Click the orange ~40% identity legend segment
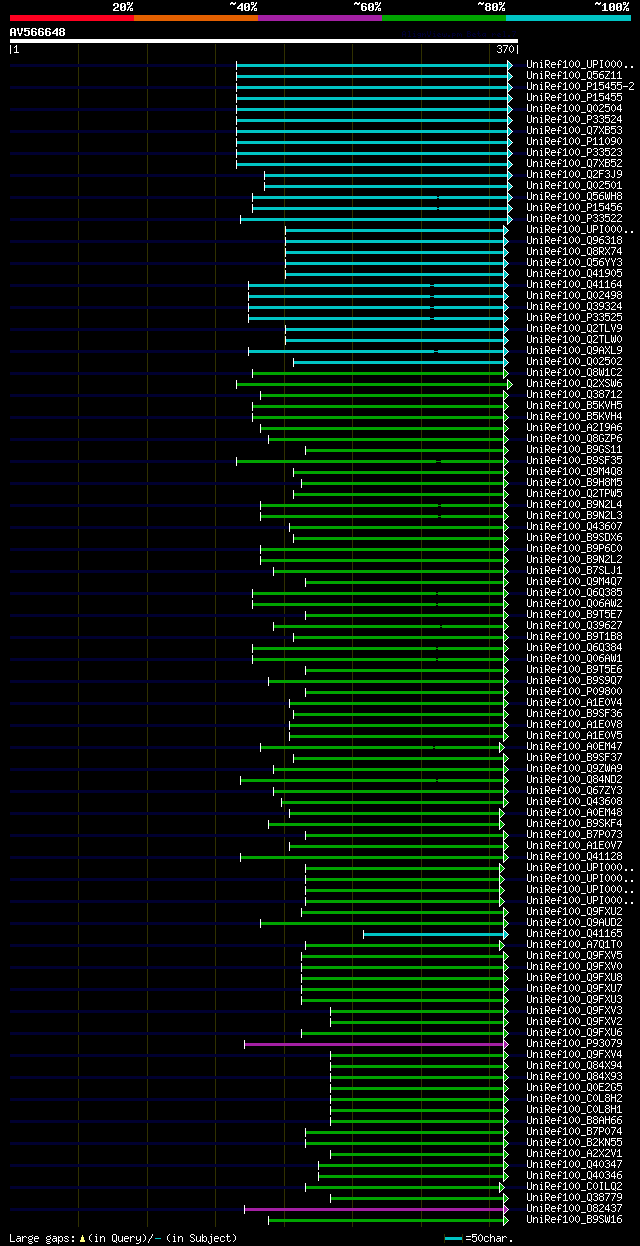This screenshot has height=1246, width=640. [x=196, y=17]
